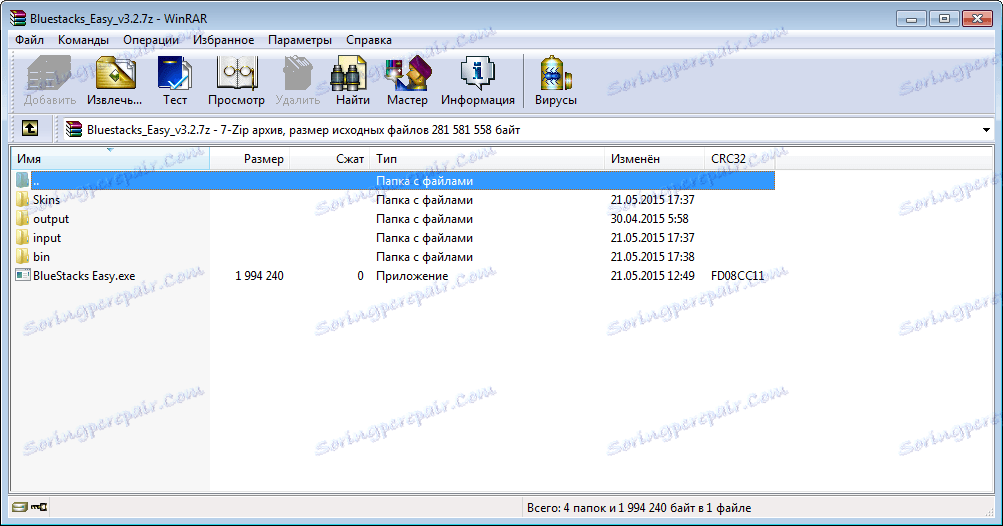The width and height of the screenshot is (1003, 526).
Task: Click the drive icon in status bar
Action: pyautogui.click(x=20, y=507)
